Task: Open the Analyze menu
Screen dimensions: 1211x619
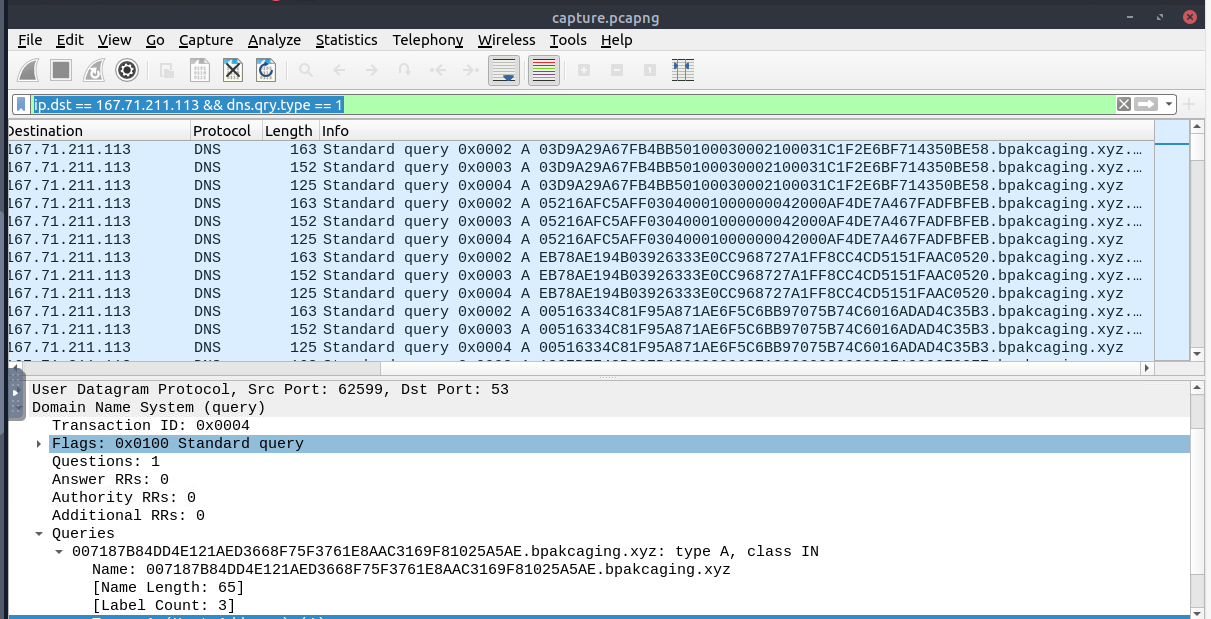Action: point(274,40)
